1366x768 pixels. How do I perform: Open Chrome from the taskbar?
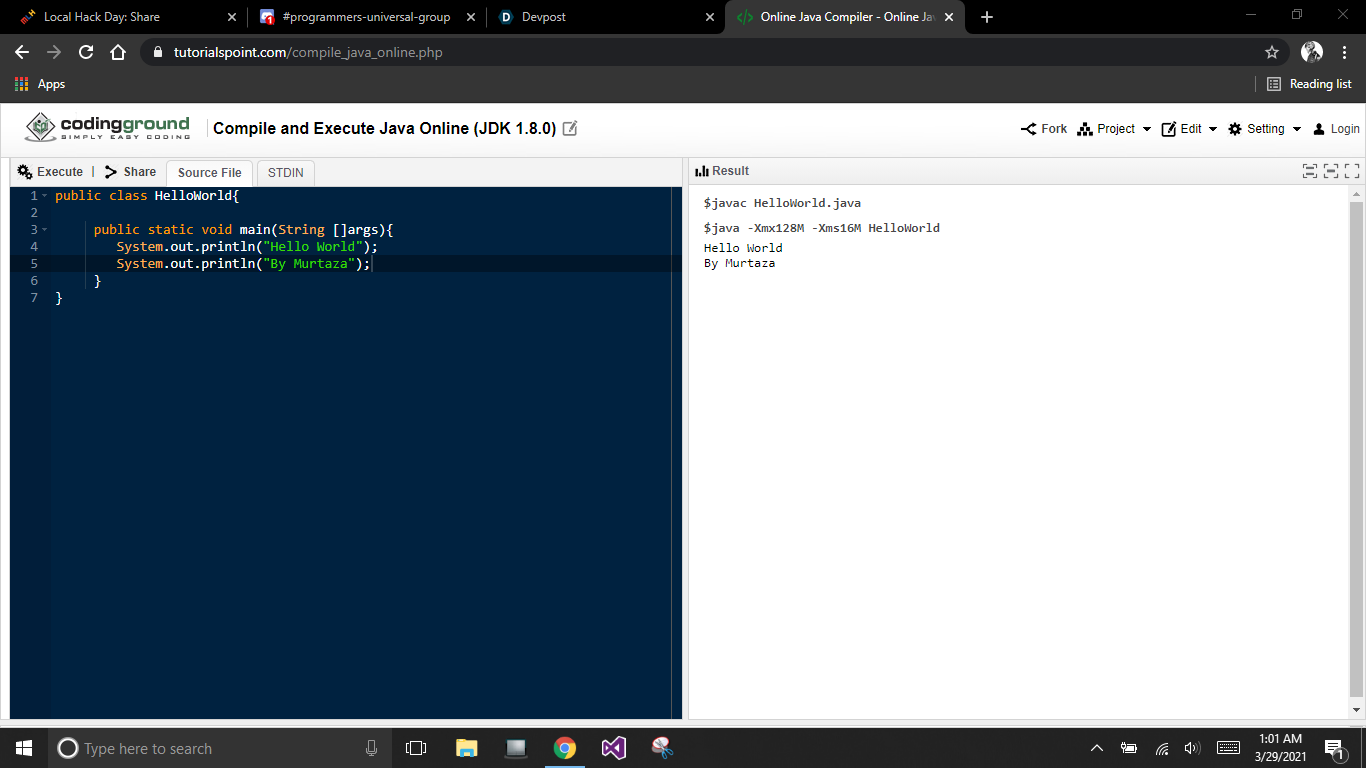tap(565, 748)
